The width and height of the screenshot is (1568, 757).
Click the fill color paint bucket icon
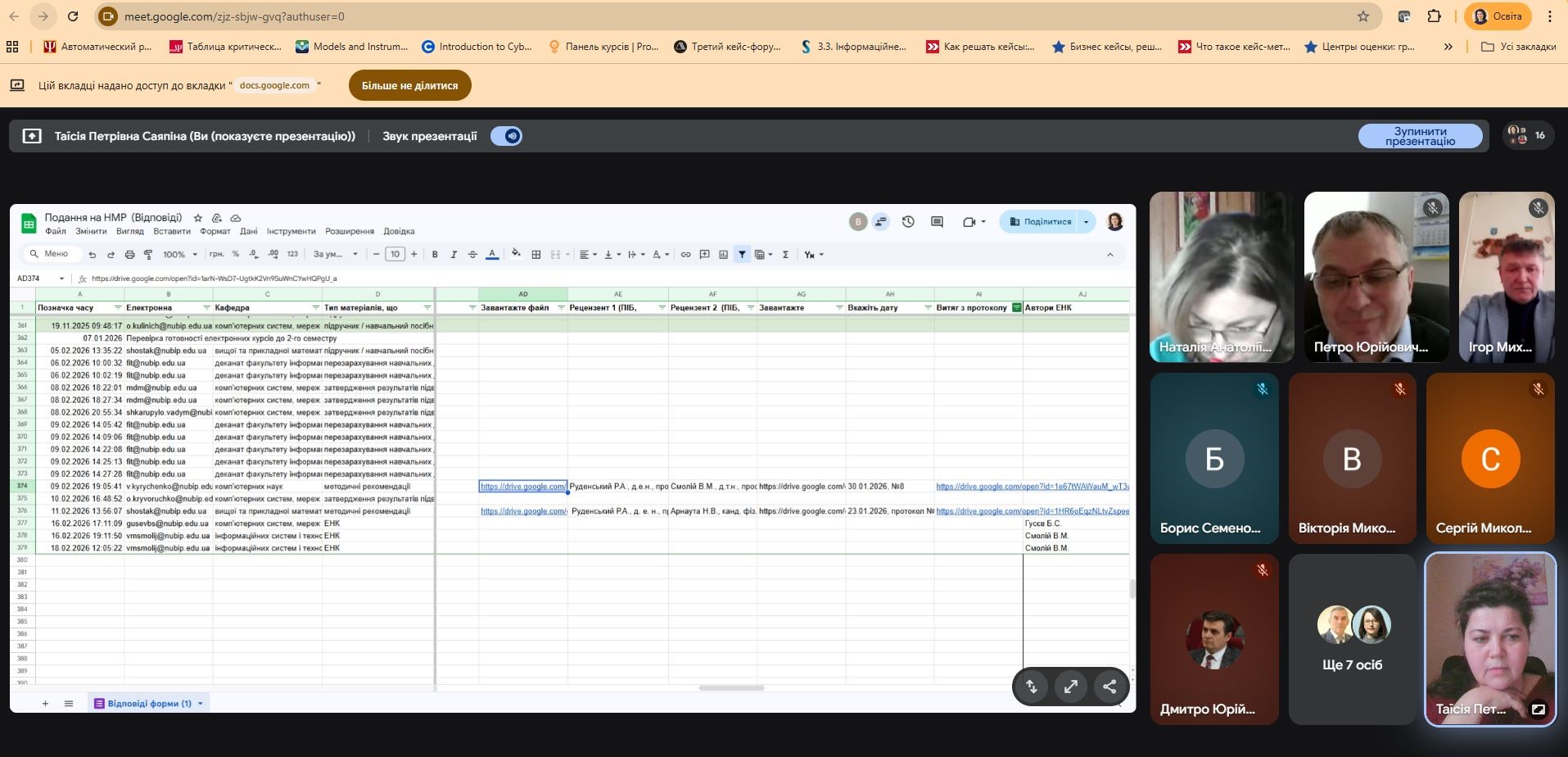pos(516,254)
